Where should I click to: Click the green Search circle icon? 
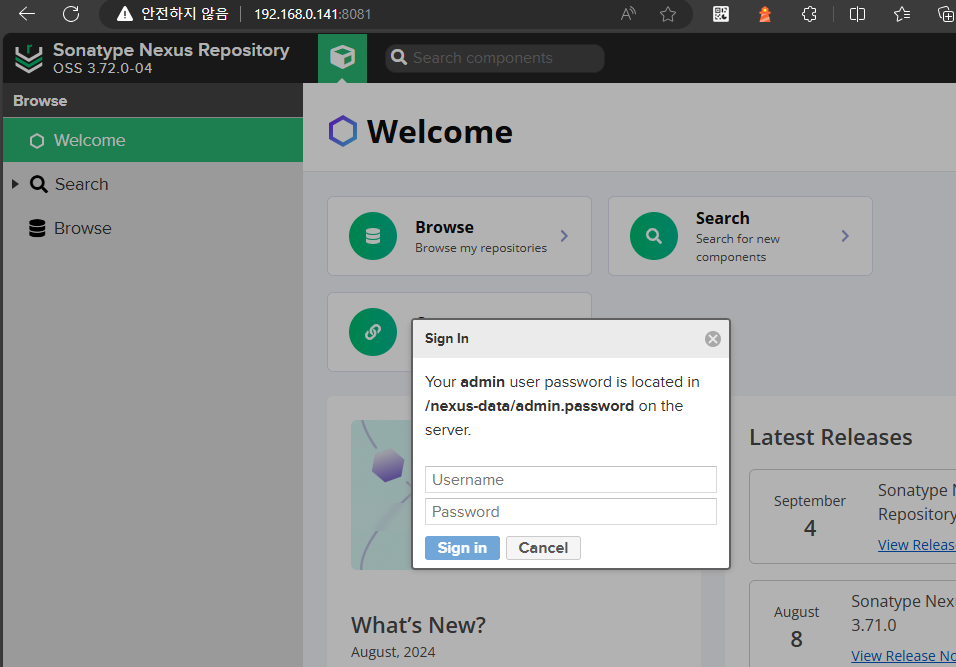[654, 236]
